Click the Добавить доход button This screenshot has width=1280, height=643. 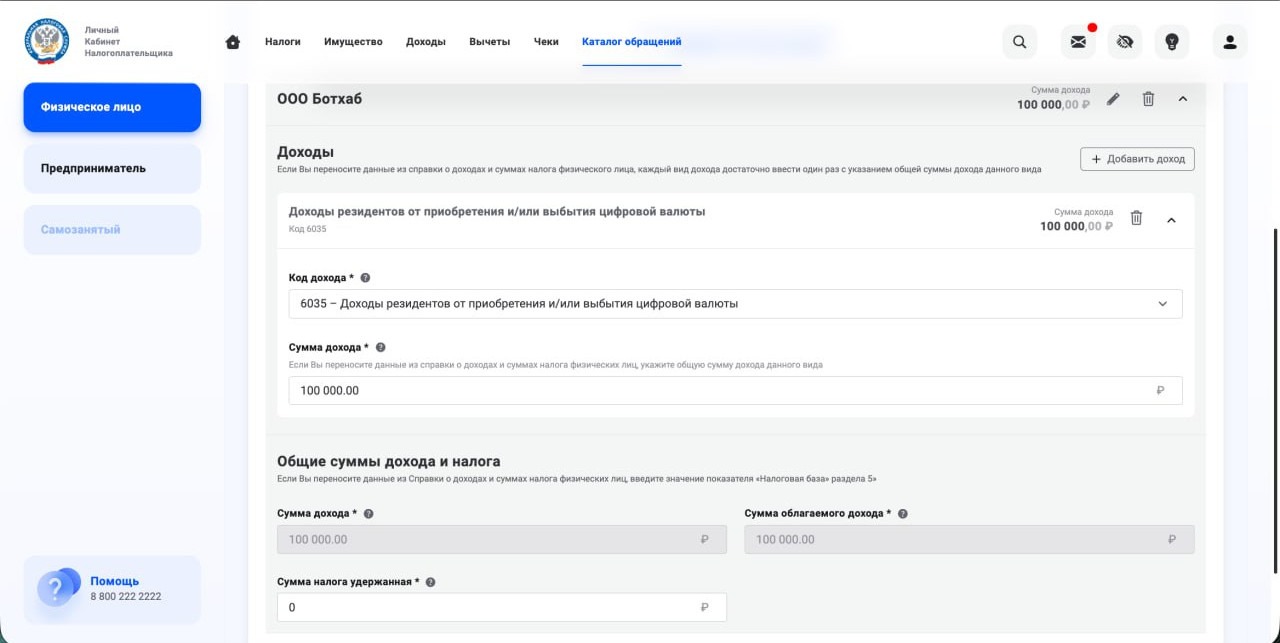pyautogui.click(x=1137, y=159)
